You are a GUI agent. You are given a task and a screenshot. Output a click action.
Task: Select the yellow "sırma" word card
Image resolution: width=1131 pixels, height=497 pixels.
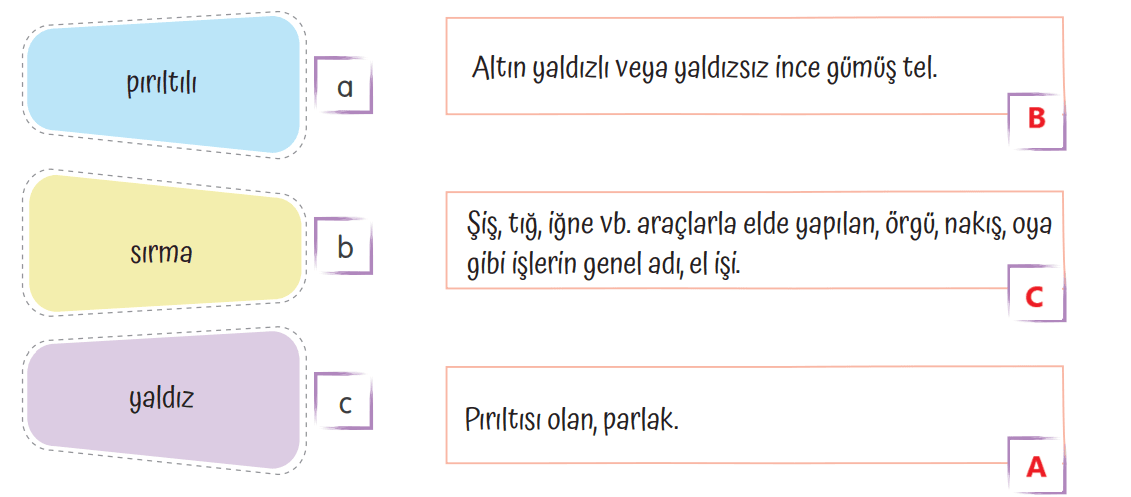(x=165, y=249)
